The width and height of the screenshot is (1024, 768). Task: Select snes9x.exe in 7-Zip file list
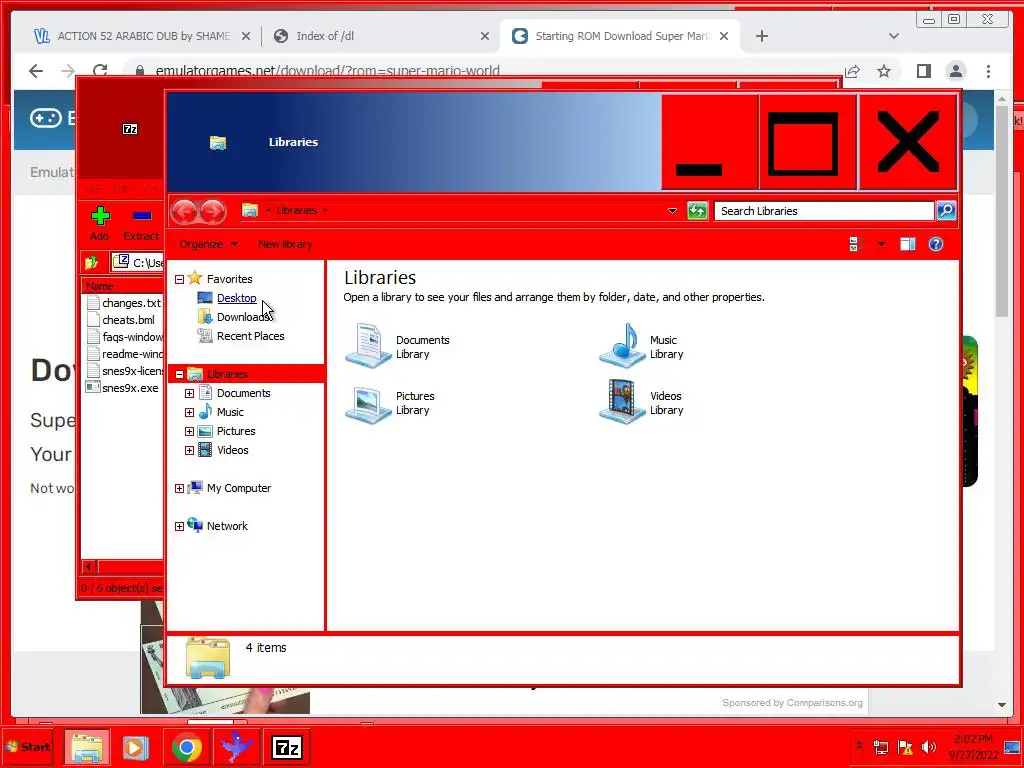(130, 388)
